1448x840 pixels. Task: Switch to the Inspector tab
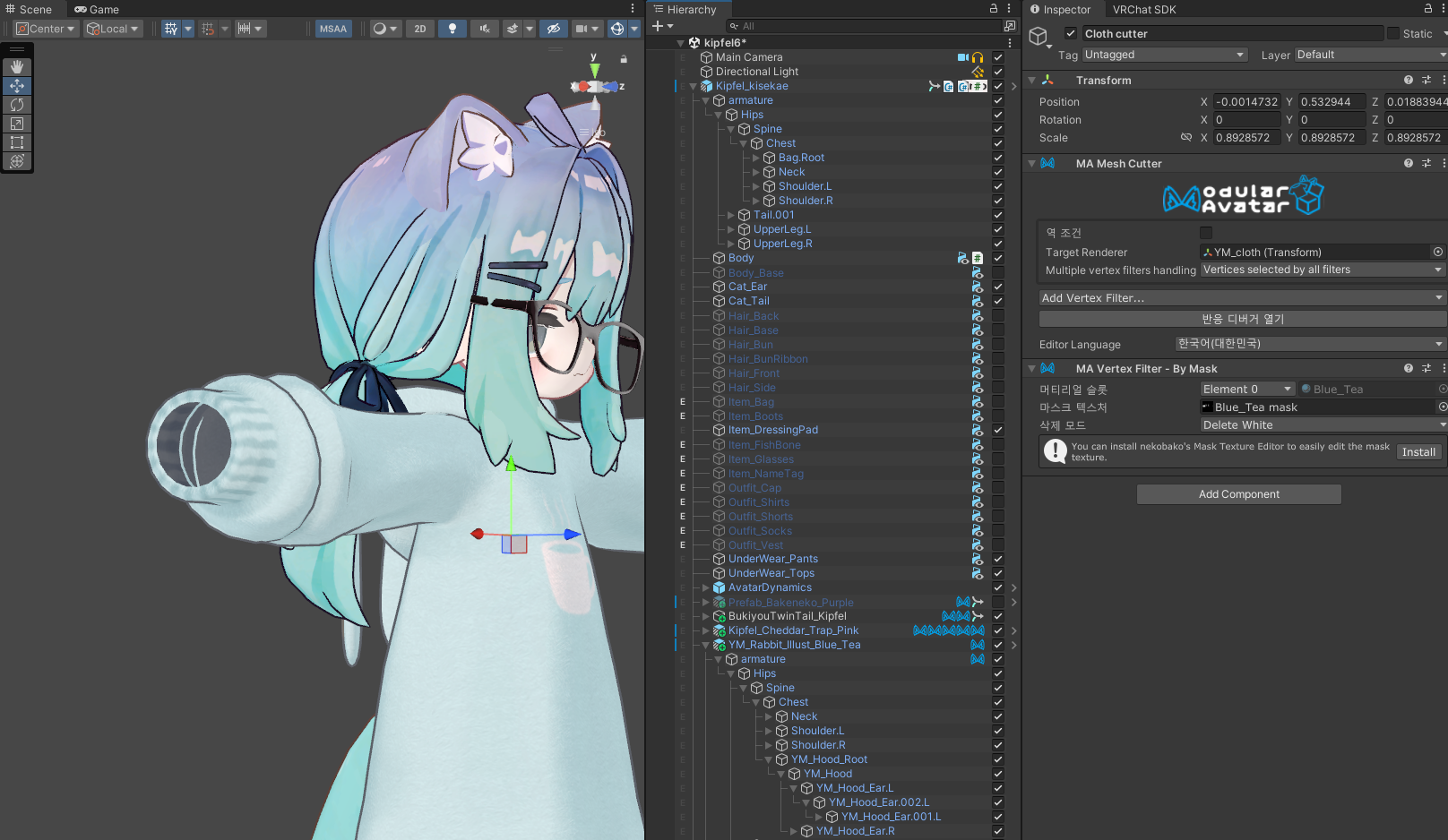1060,9
